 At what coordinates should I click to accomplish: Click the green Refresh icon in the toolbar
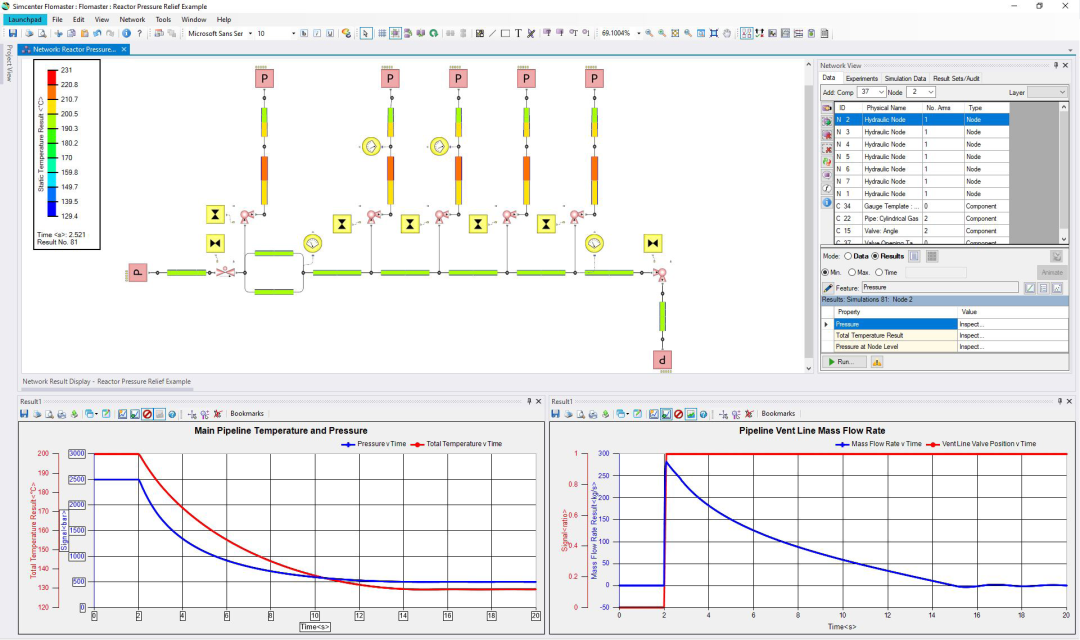coord(433,33)
